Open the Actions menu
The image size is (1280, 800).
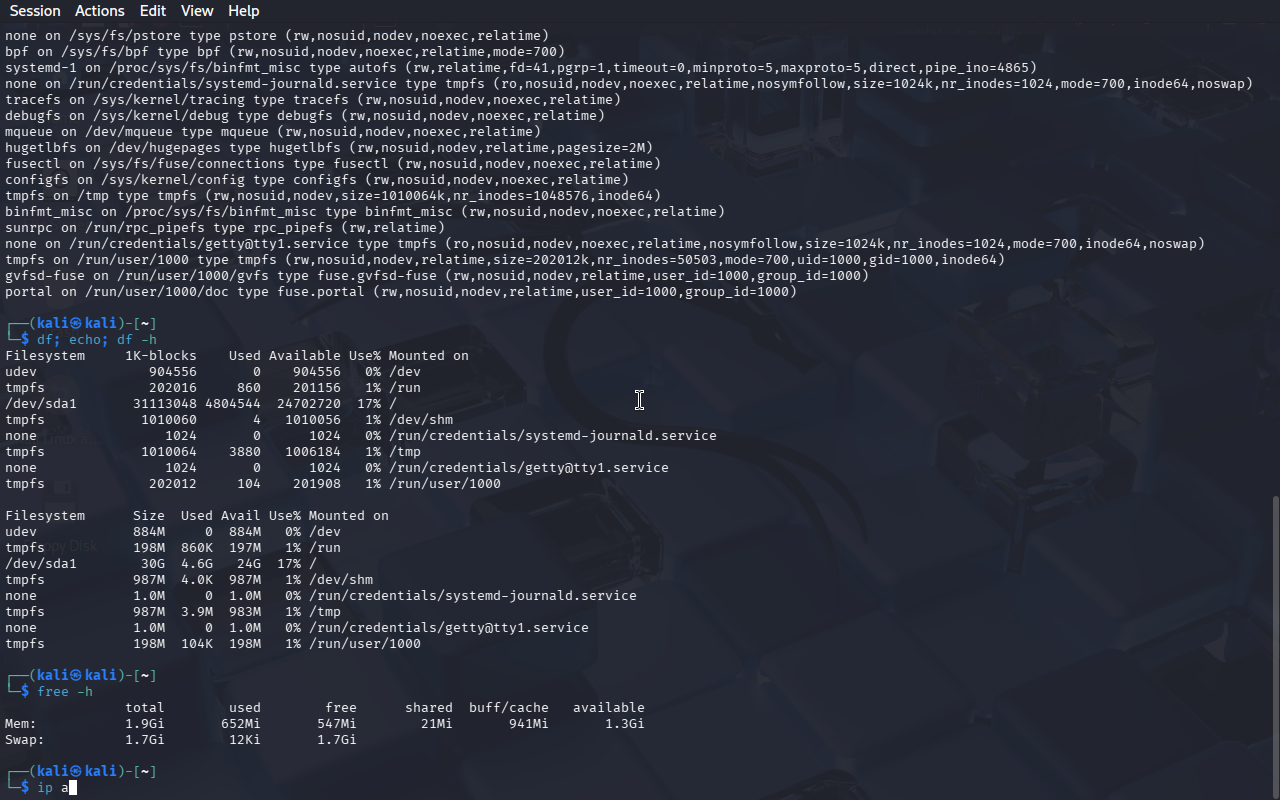click(100, 11)
